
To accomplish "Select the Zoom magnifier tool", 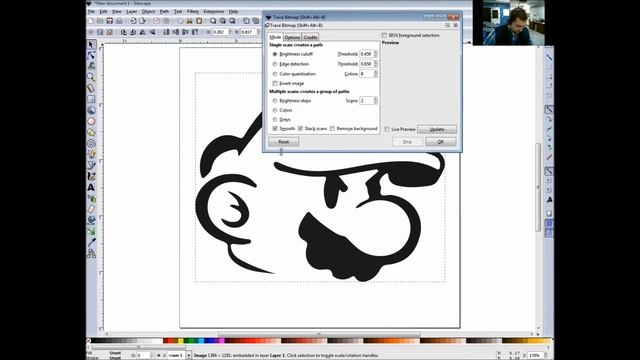I will pos(91,77).
